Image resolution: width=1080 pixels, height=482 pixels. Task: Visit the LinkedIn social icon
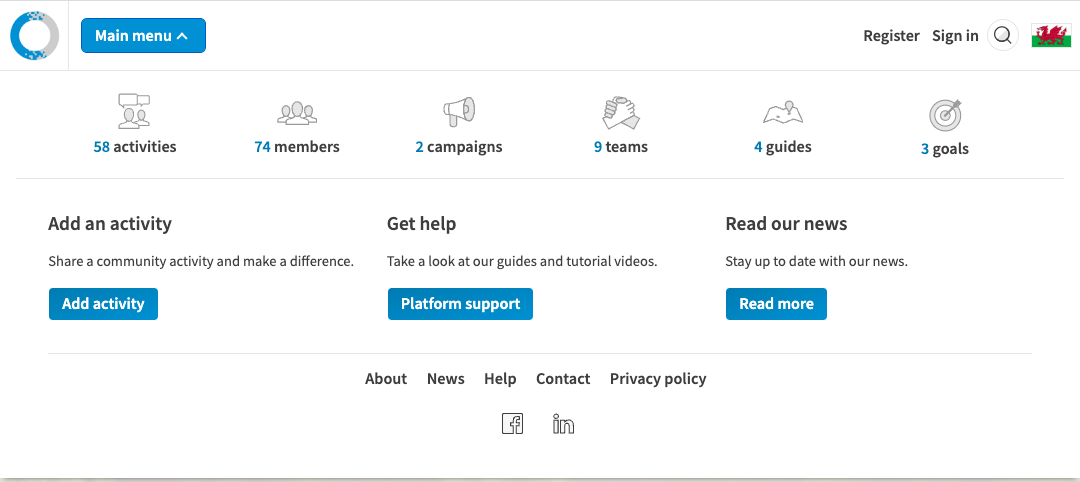pyautogui.click(x=563, y=424)
